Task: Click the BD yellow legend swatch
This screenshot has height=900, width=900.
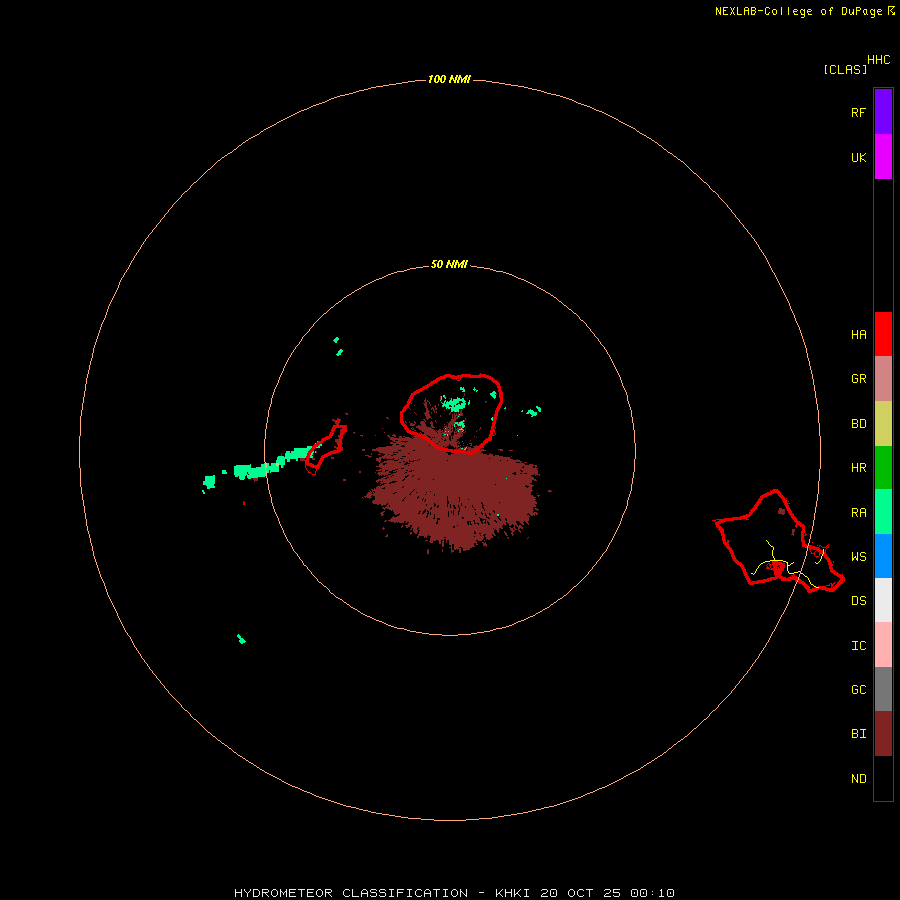Action: [883, 424]
